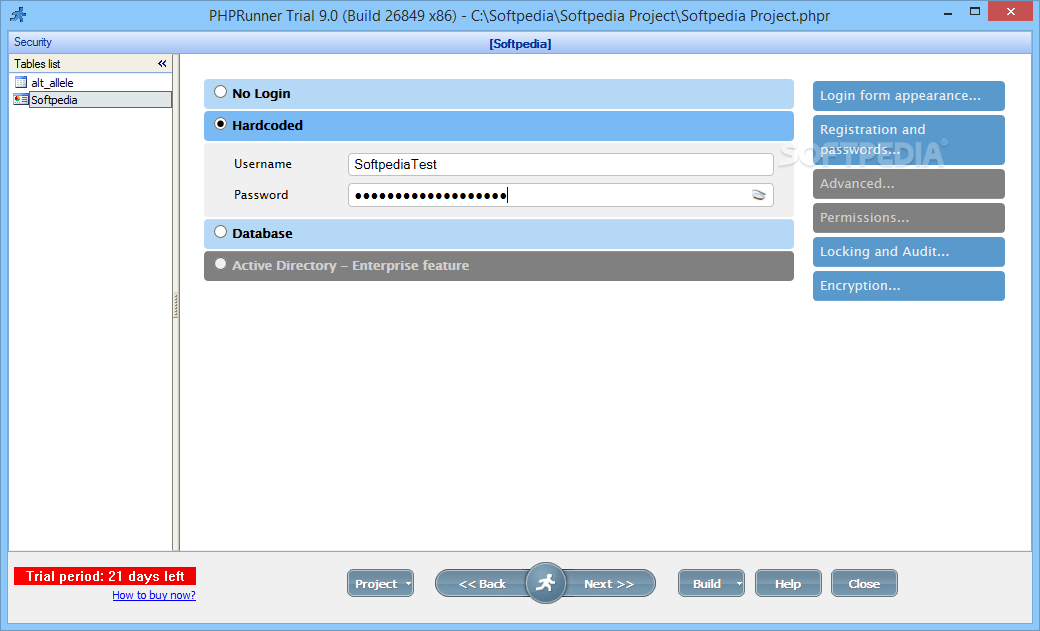The height and width of the screenshot is (631, 1040).
Task: Open the Build button dropdown arrow
Action: [x=739, y=584]
